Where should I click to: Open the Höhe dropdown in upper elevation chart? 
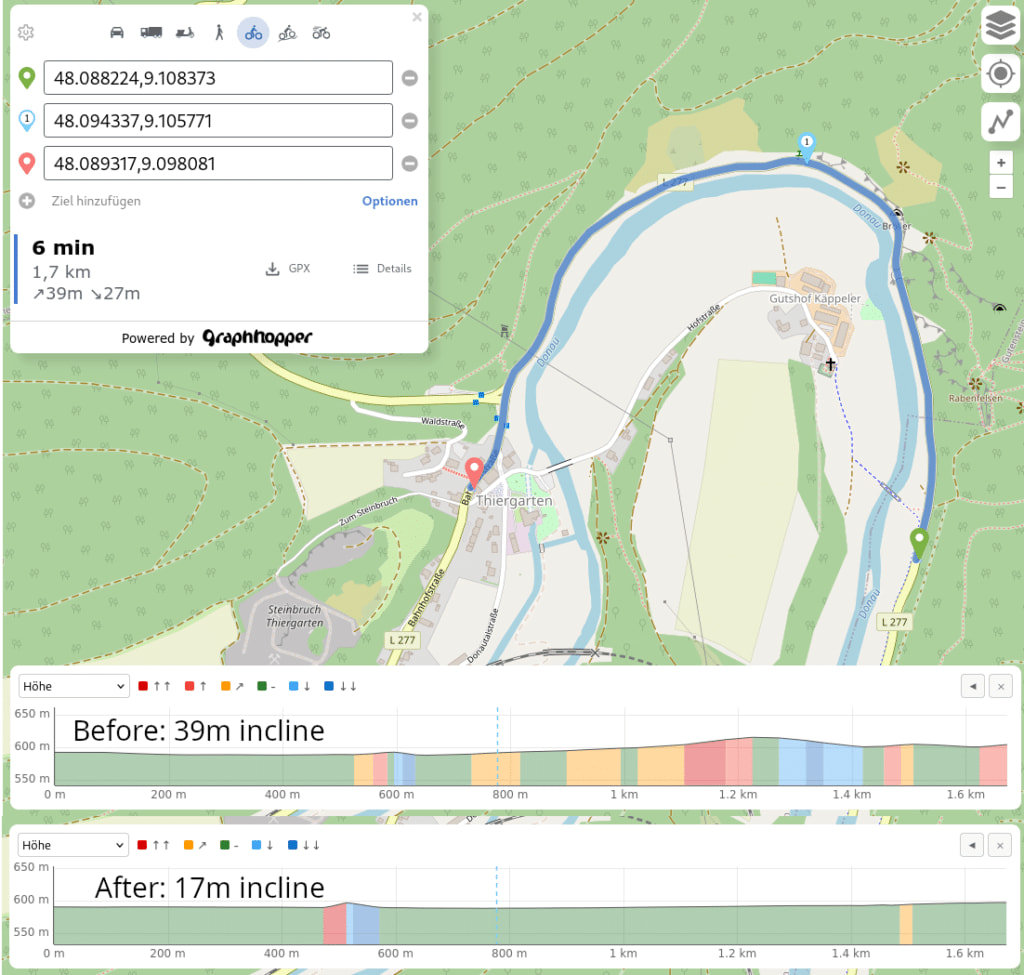(74, 686)
